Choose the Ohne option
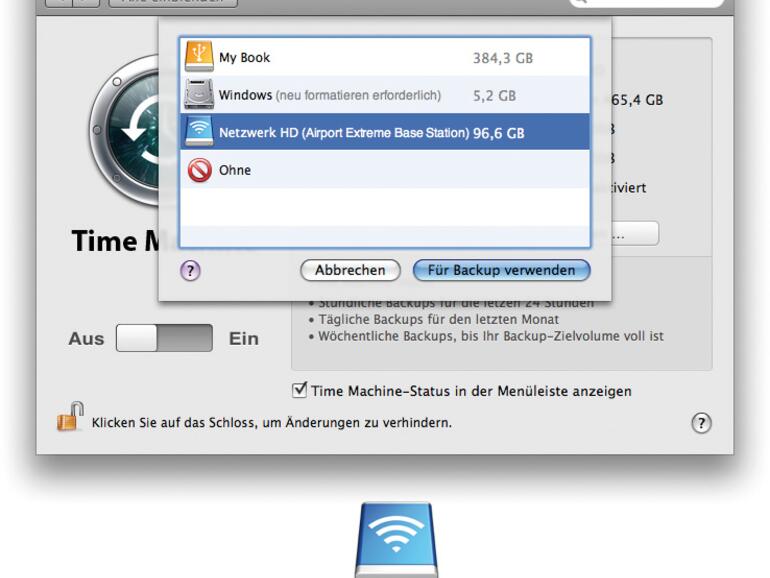The height and width of the screenshot is (578, 770). tap(385, 170)
